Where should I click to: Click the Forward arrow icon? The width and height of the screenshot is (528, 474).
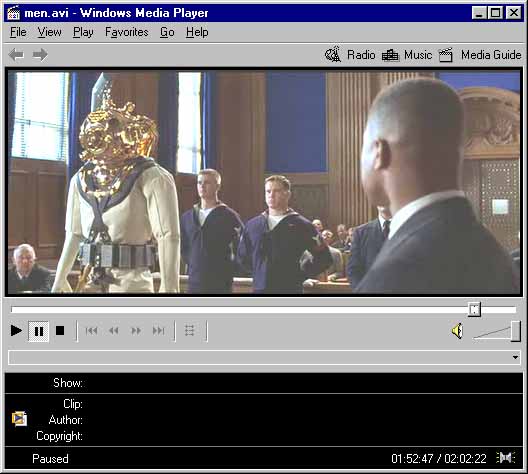40,55
